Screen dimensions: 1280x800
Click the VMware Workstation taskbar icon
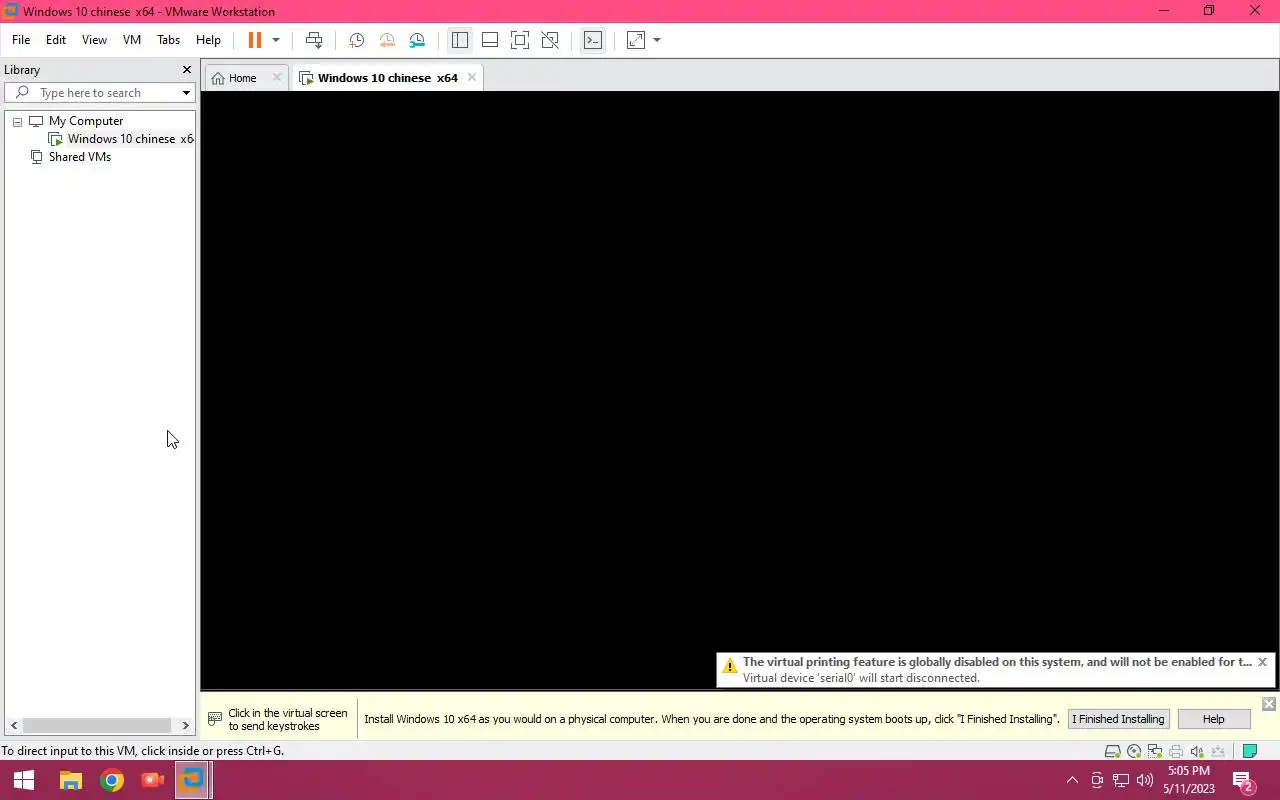192,780
